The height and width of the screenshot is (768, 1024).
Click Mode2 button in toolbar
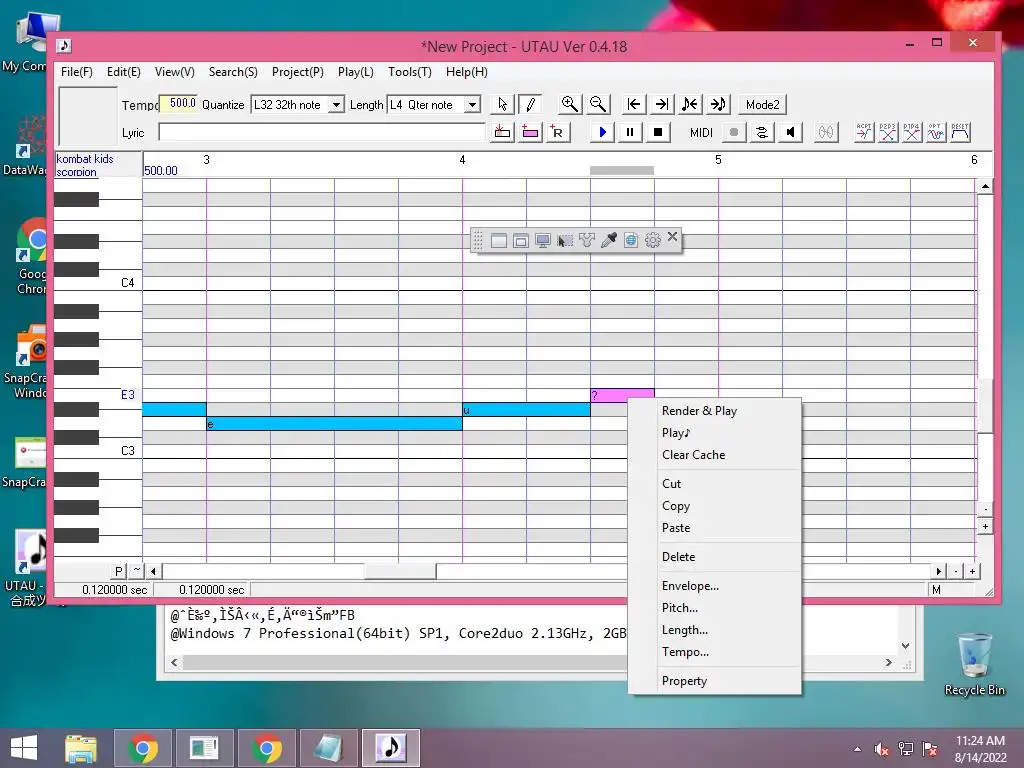762,104
